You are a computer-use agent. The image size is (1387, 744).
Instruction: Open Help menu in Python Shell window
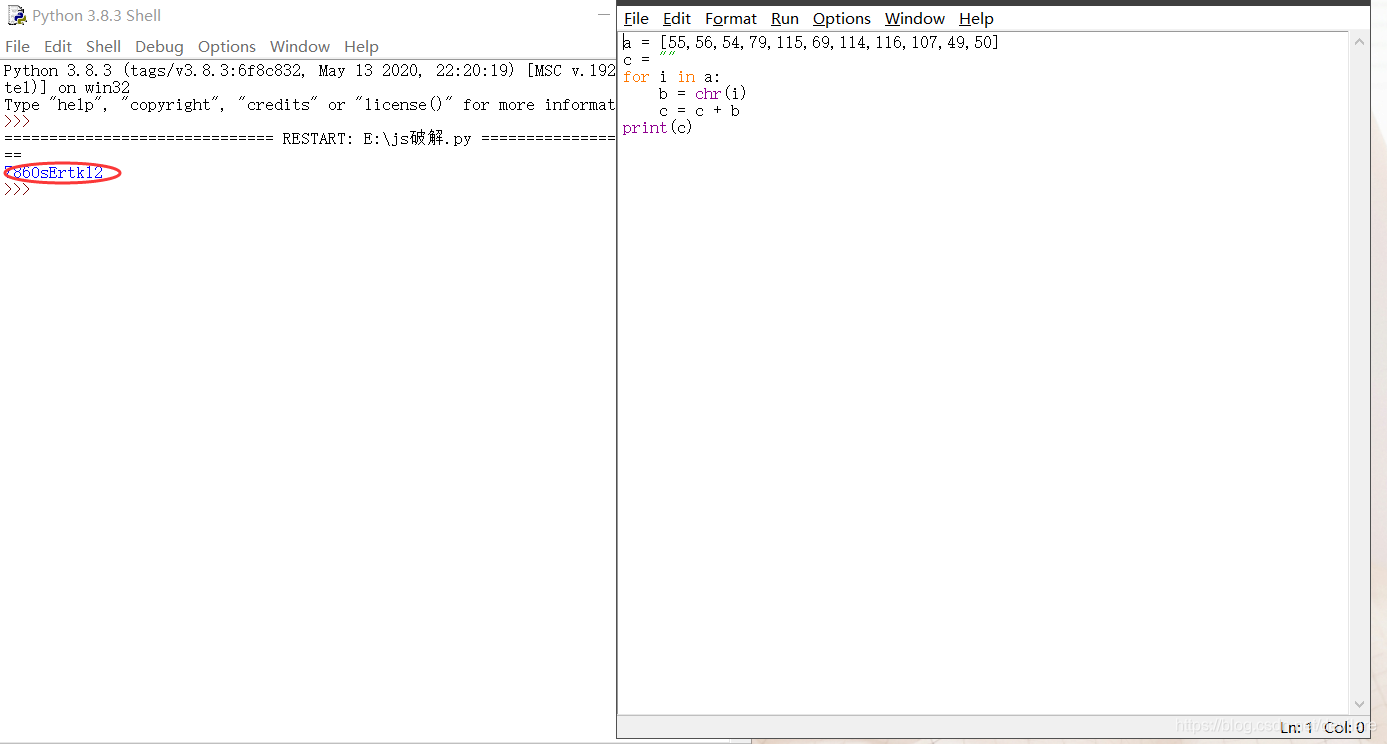coord(361,47)
